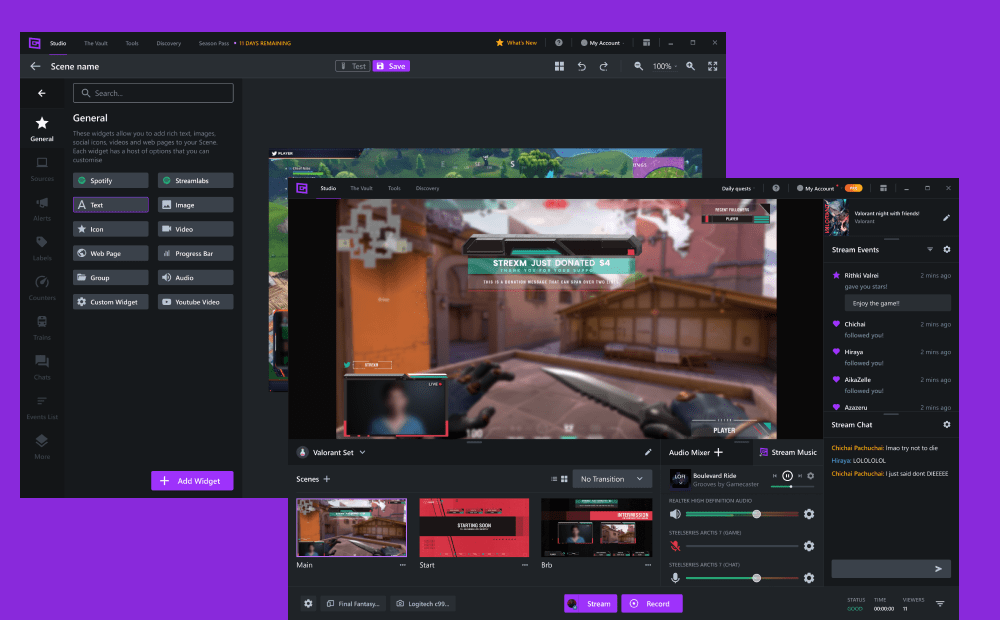The width and height of the screenshot is (1000, 620).
Task: Open the Trains category icon
Action: 42,321
